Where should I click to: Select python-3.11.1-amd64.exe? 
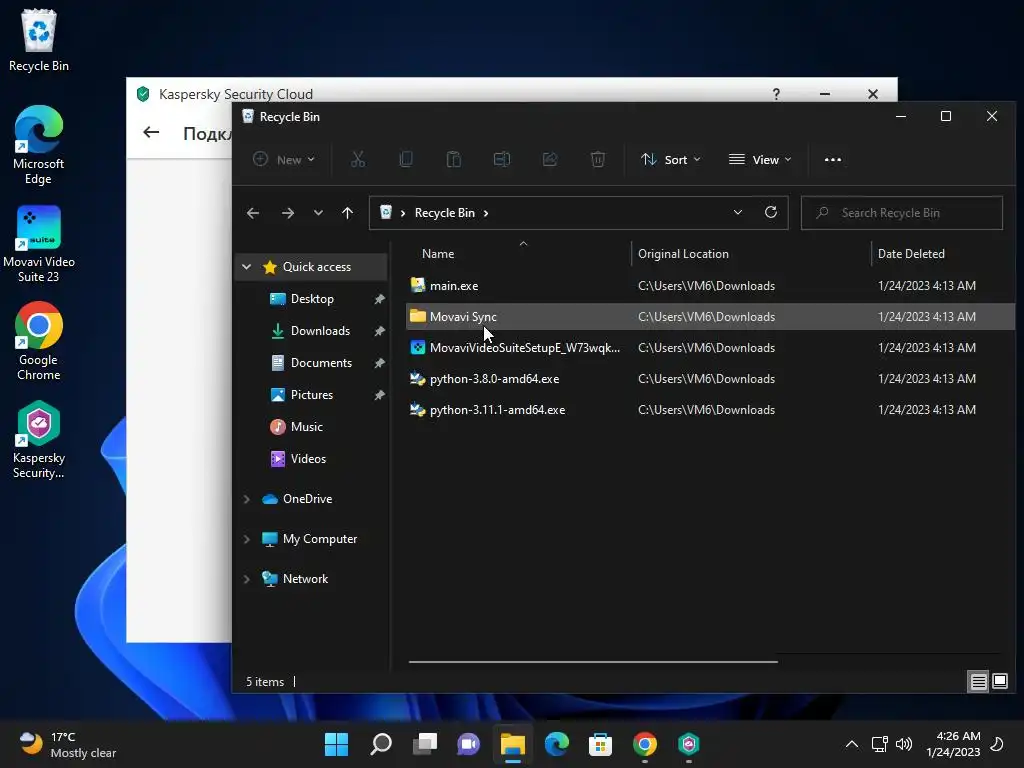click(711, 410)
